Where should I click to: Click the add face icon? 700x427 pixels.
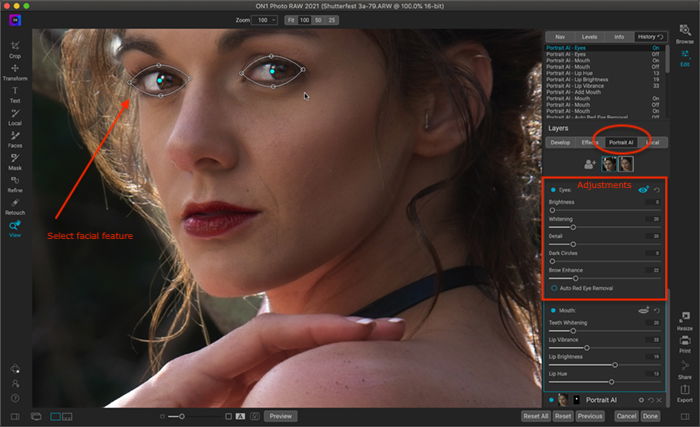point(590,164)
